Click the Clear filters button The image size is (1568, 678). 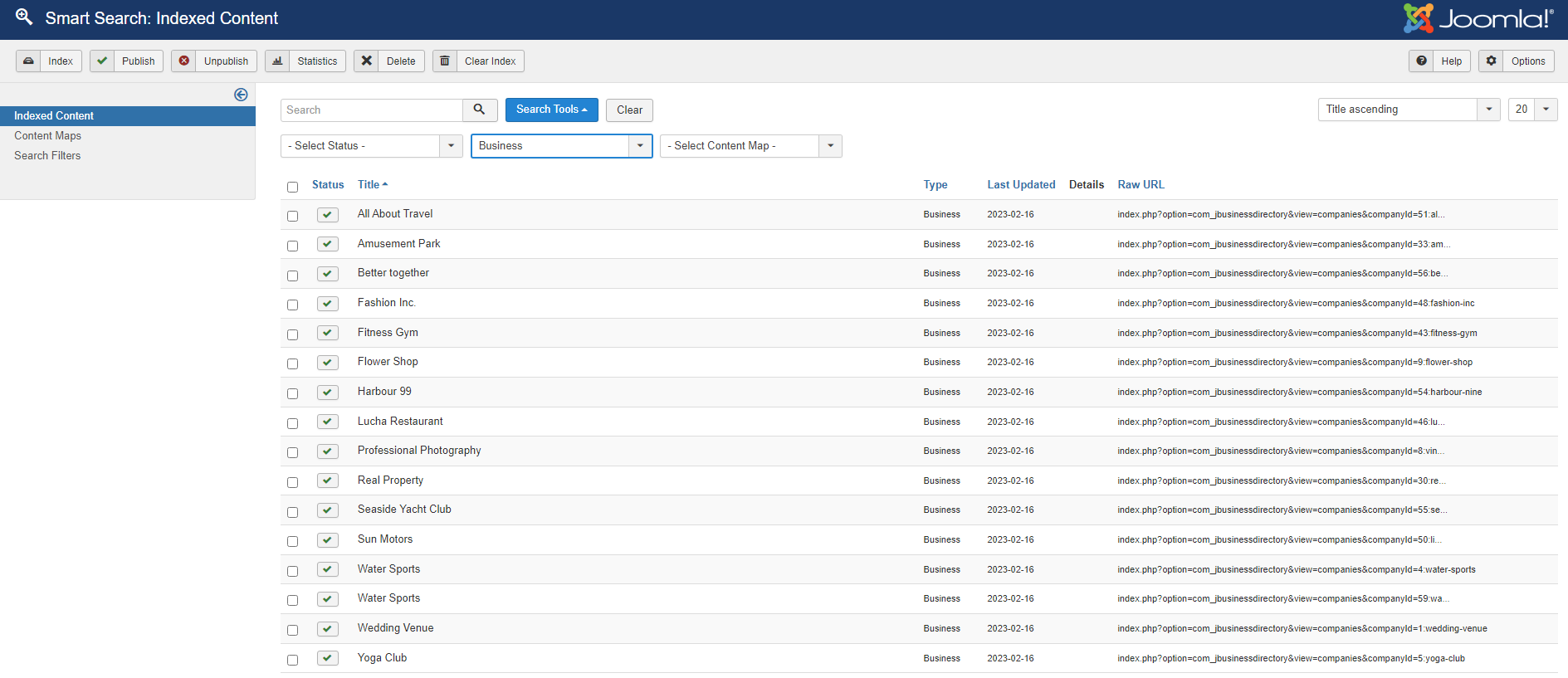pos(629,110)
